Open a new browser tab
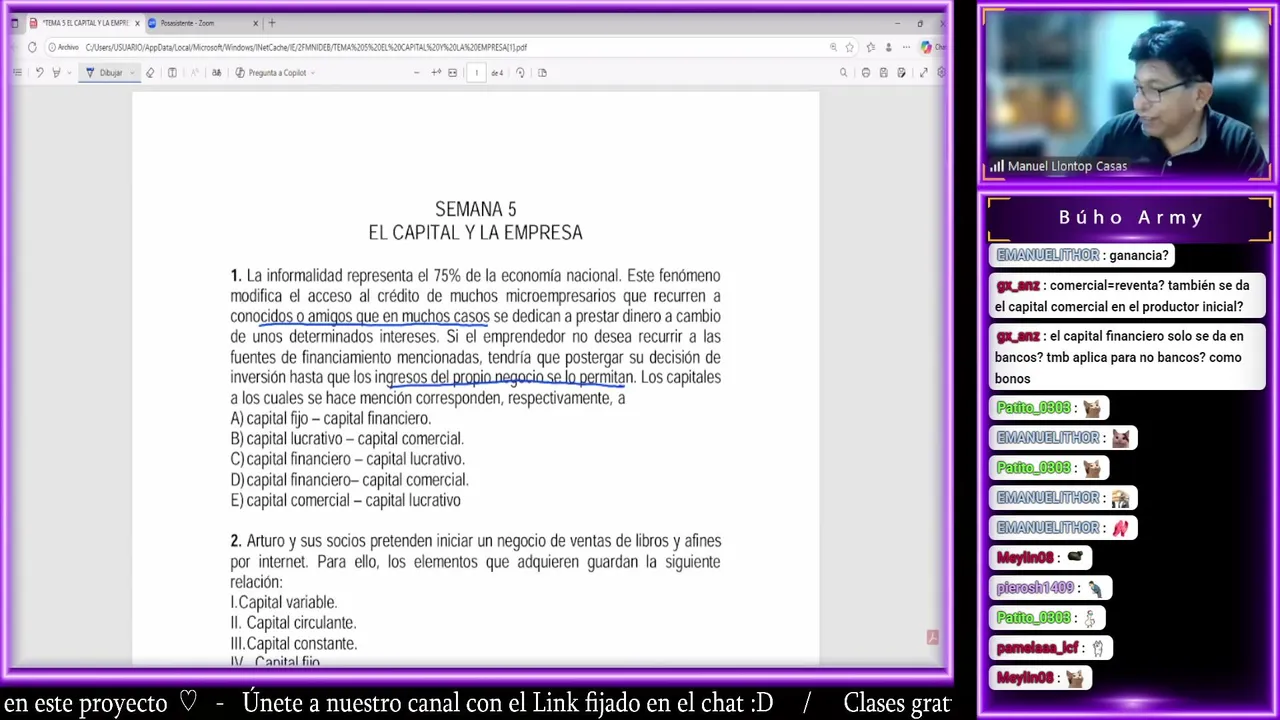Image resolution: width=1280 pixels, height=720 pixels. [272, 23]
